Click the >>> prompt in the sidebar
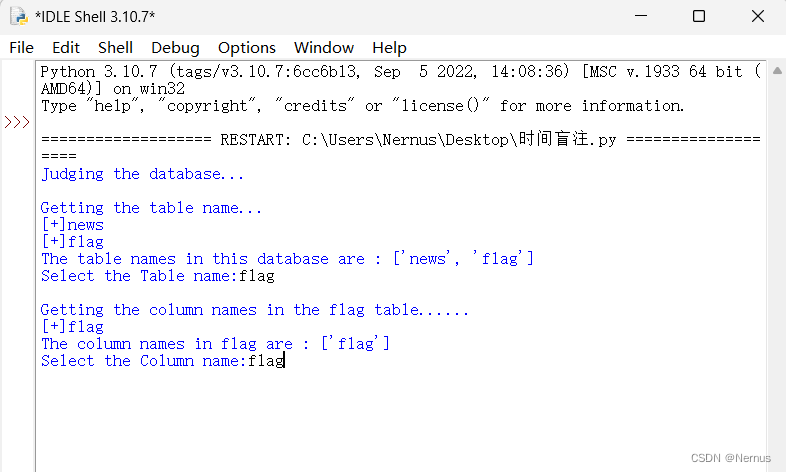This screenshot has width=786, height=472. pyautogui.click(x=17, y=122)
